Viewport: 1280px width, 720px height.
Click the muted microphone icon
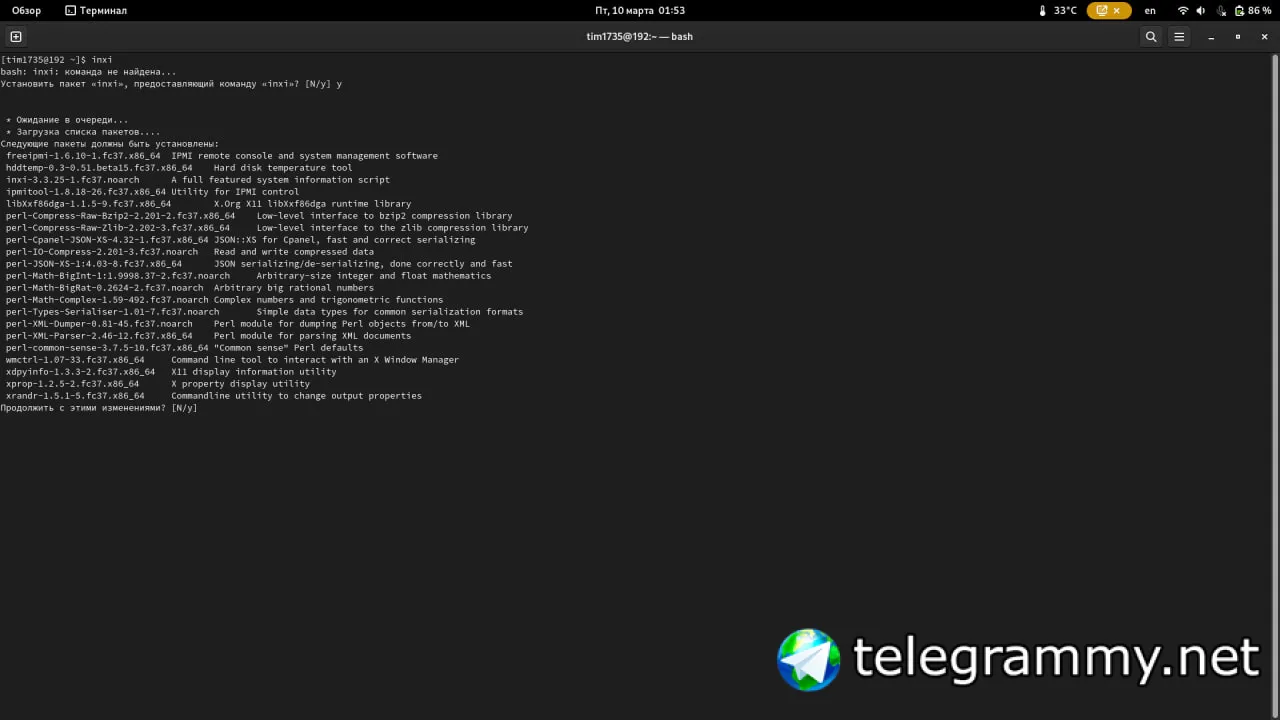pos(1221,10)
